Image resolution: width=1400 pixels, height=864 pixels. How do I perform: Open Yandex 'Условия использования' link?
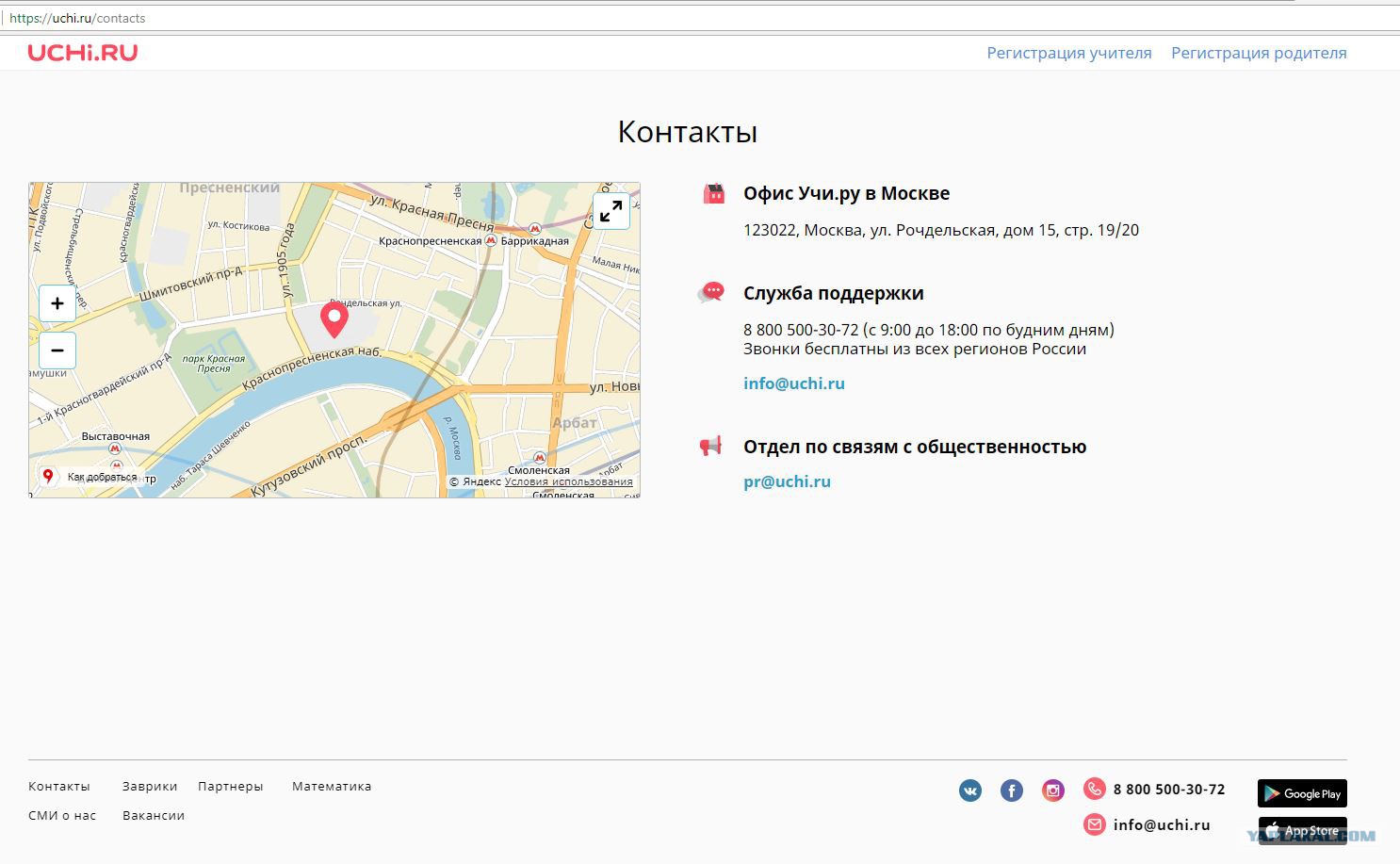[x=569, y=481]
